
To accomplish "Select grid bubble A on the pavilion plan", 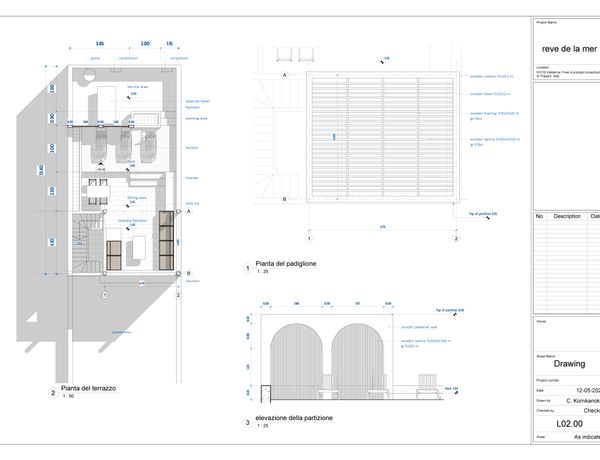I will 284,75.
